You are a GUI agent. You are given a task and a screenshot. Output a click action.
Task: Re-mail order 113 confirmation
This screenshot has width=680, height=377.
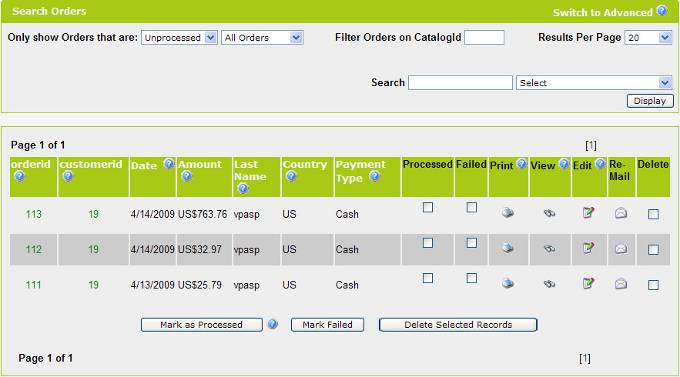click(x=621, y=213)
